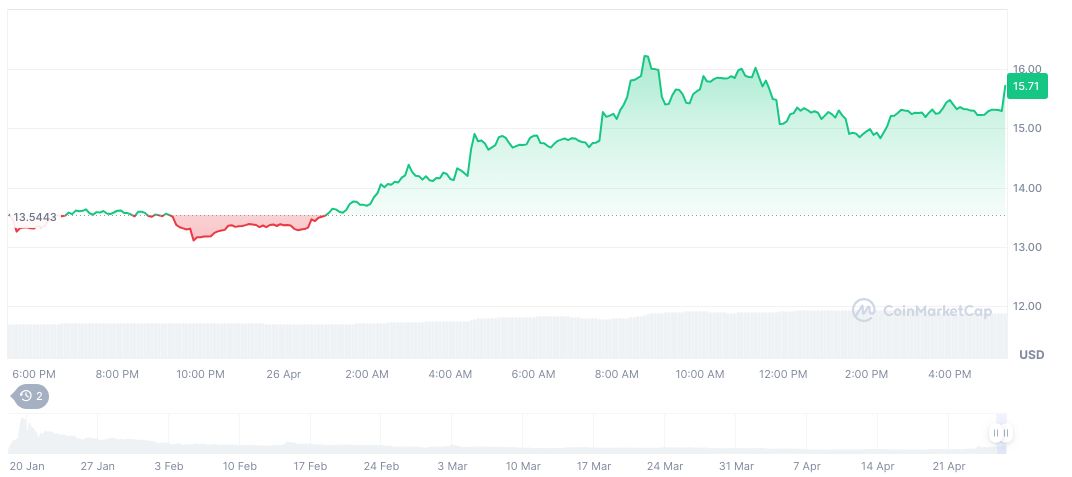Click the 12:00 PM time axis label
The image size is (1072, 477).
[x=783, y=374]
